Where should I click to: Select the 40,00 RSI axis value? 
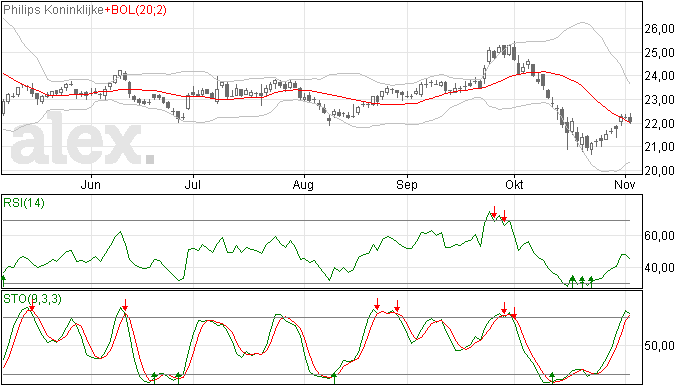tap(660, 268)
